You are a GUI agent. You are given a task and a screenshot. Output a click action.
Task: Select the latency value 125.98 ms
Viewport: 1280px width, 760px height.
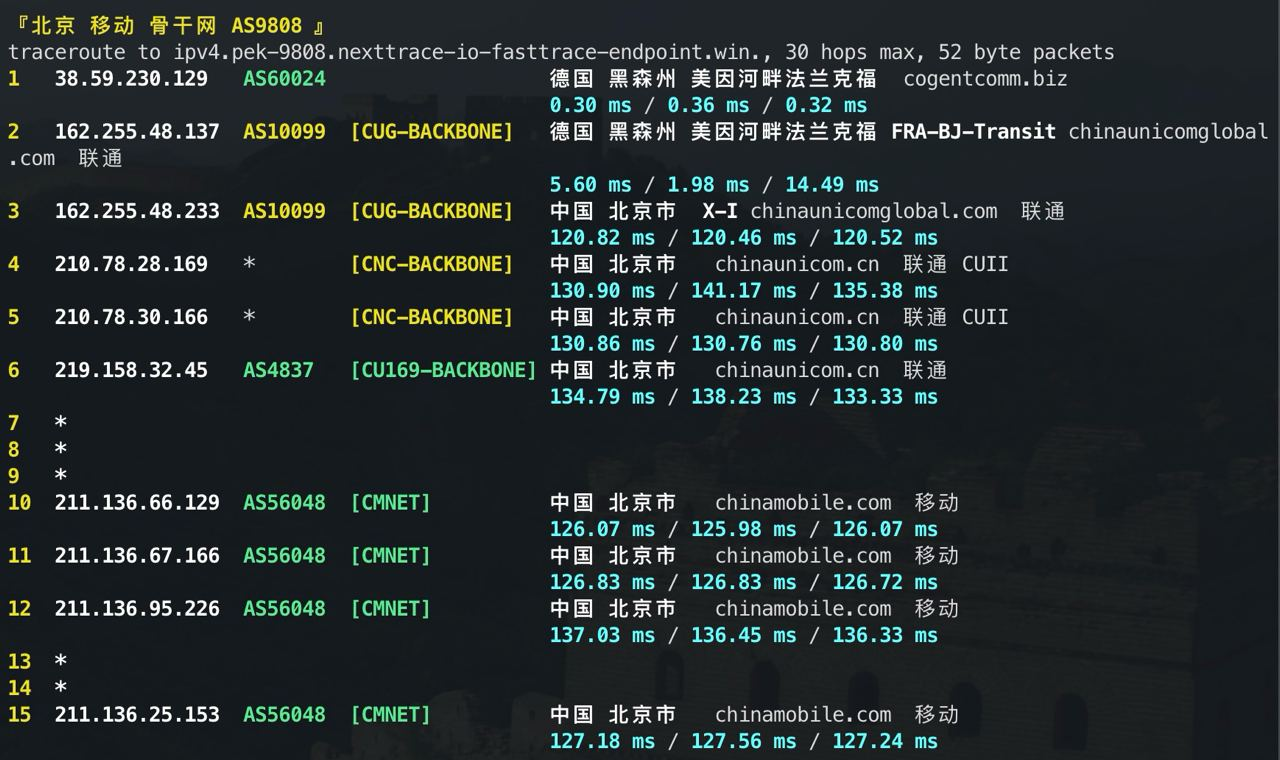point(744,529)
